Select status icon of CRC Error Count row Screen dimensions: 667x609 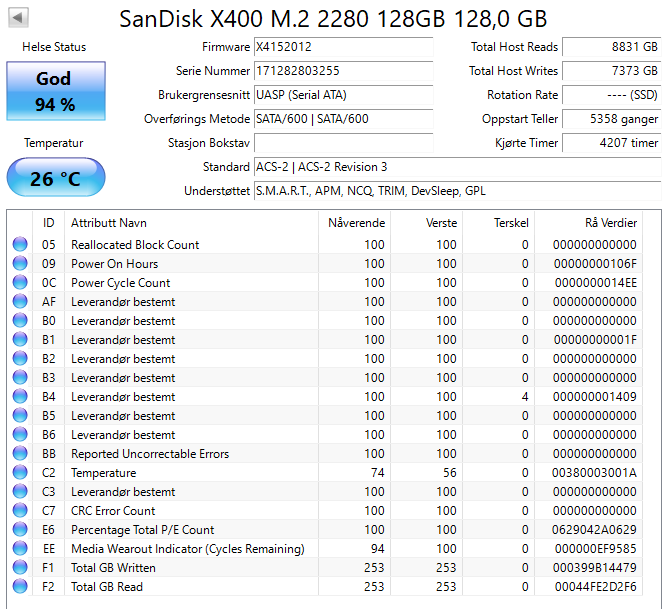click(x=20, y=510)
